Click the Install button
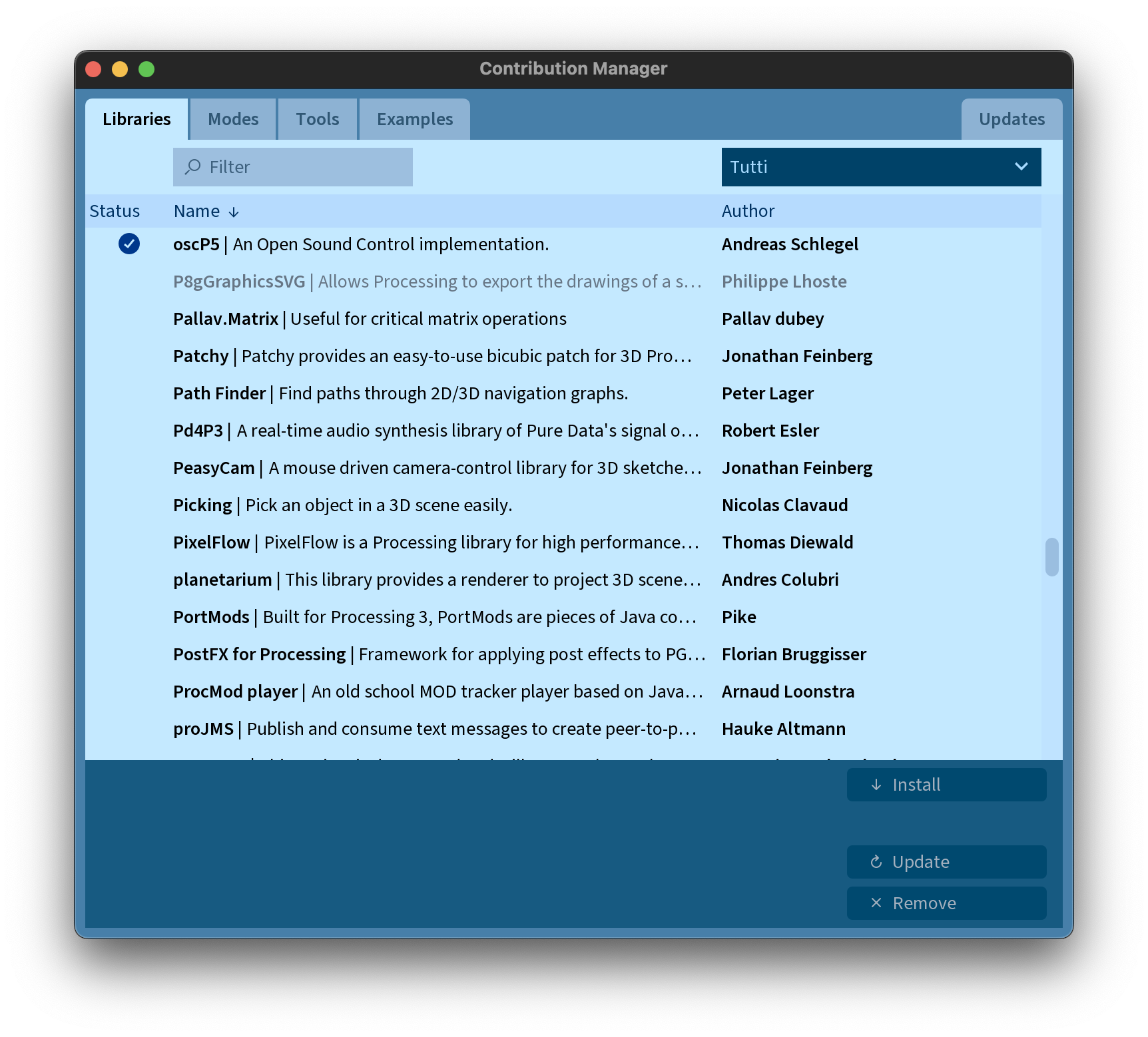 [946, 785]
